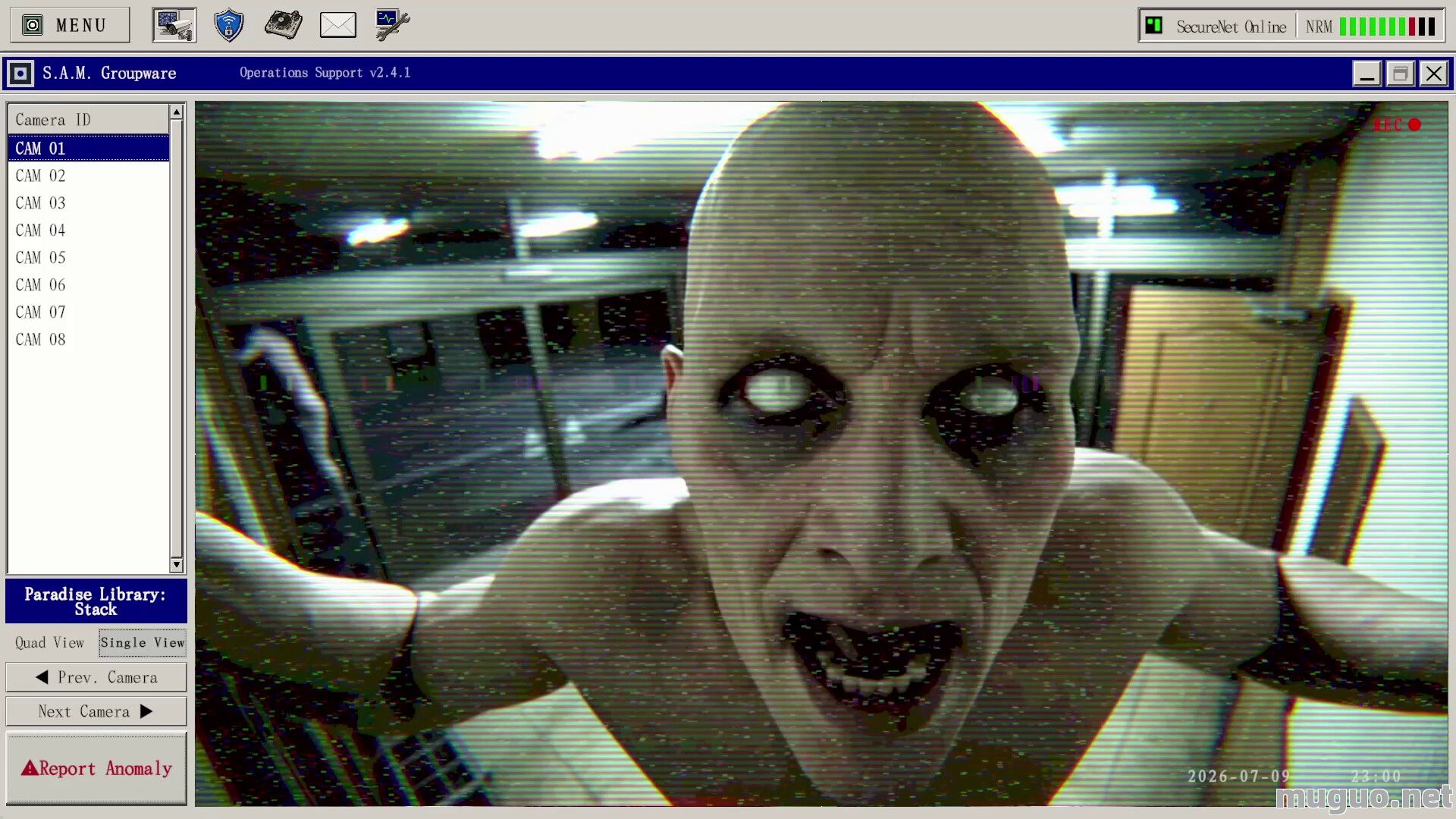Go to Next Camera

coord(96,711)
